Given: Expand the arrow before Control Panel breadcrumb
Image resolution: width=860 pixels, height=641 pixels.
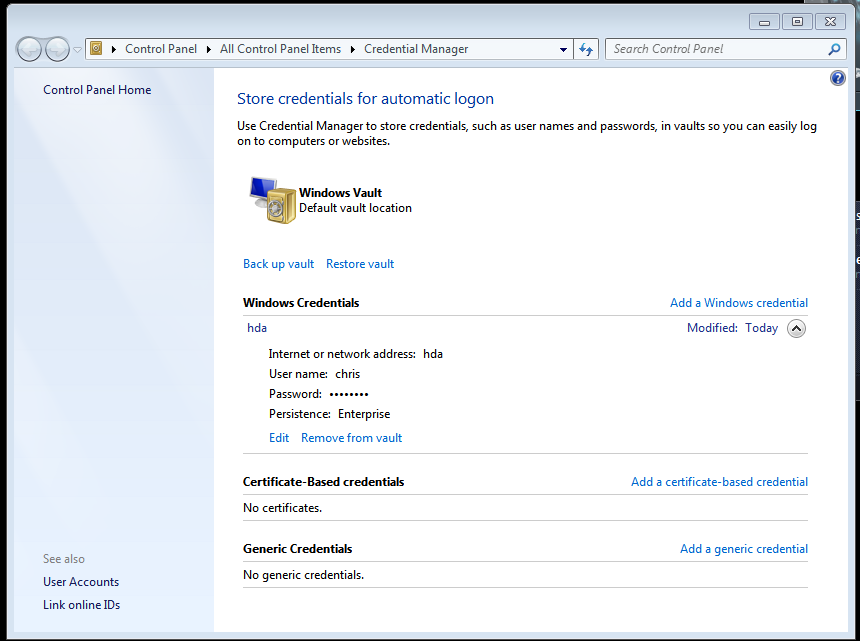Looking at the screenshot, I should point(114,49).
